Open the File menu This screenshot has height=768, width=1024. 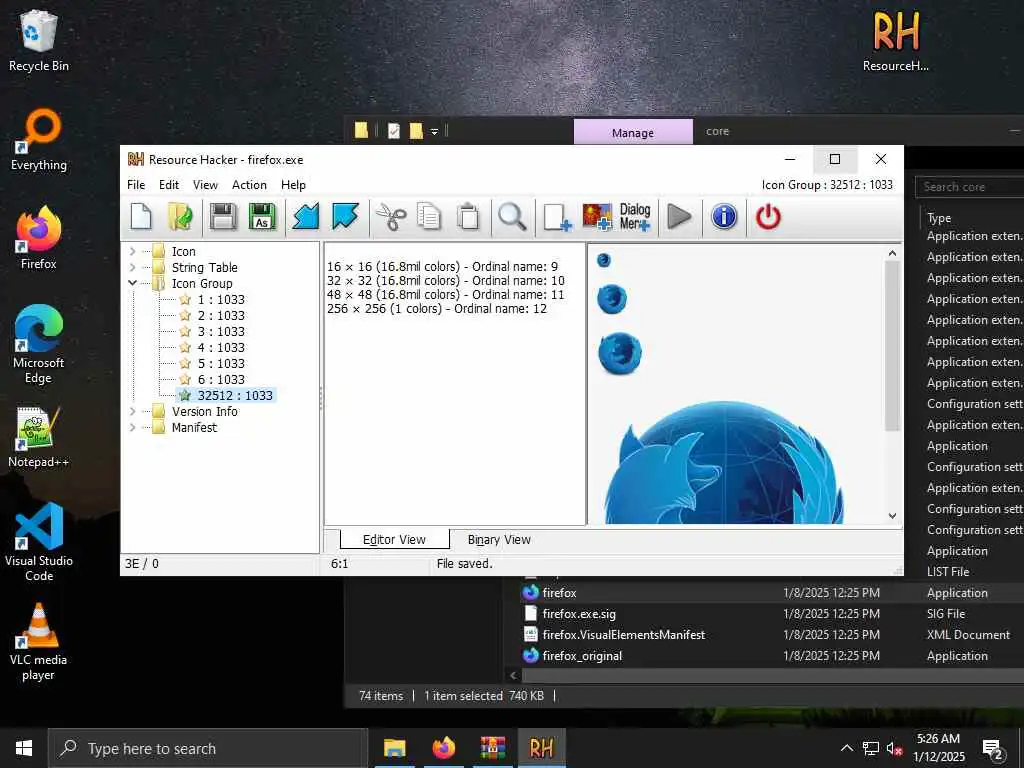click(x=136, y=185)
